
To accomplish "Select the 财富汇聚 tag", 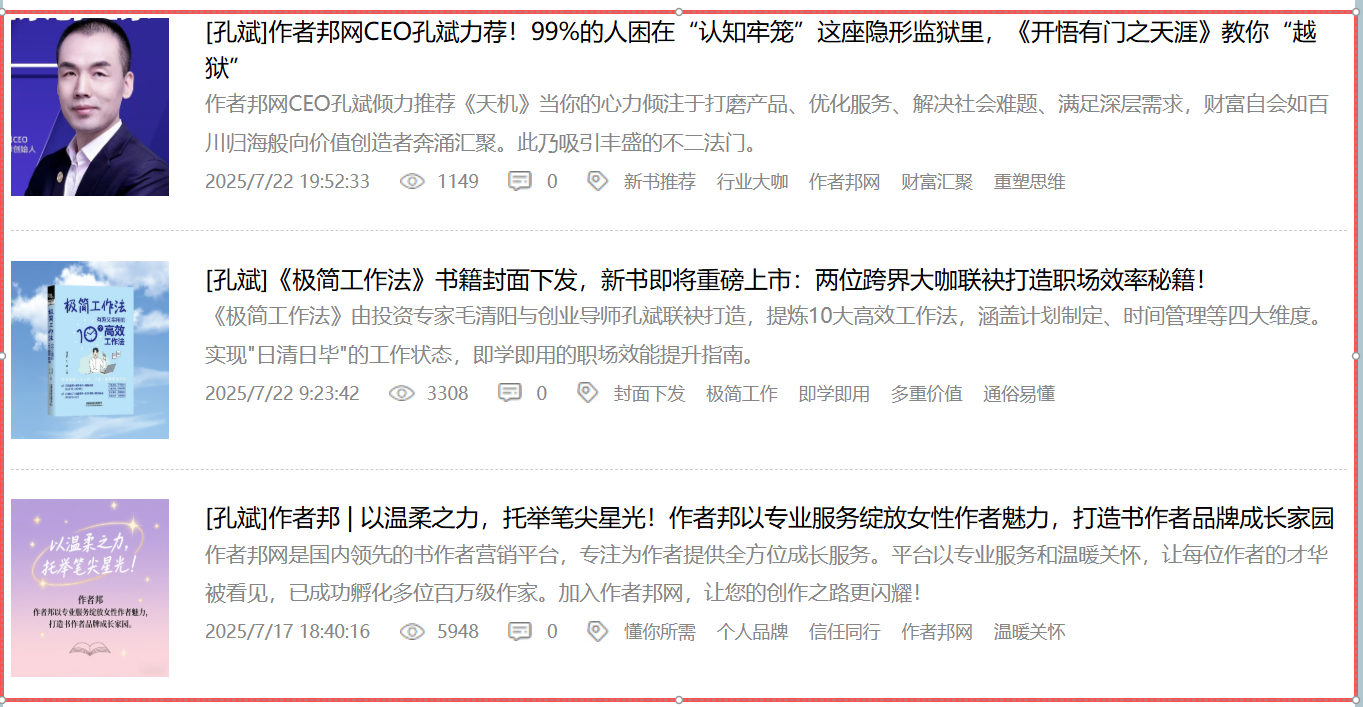I will tap(937, 181).
